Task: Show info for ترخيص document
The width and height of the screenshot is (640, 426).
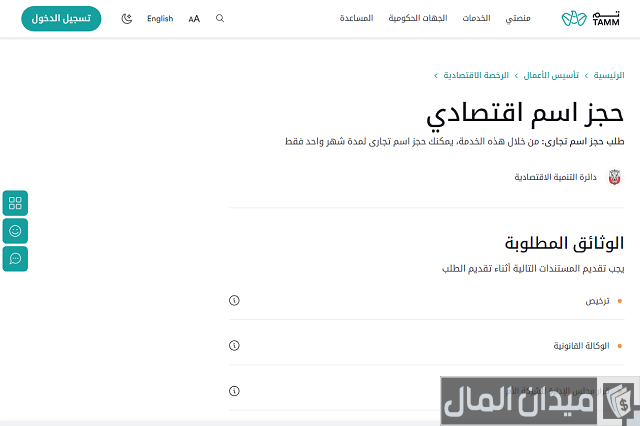Action: click(x=234, y=301)
